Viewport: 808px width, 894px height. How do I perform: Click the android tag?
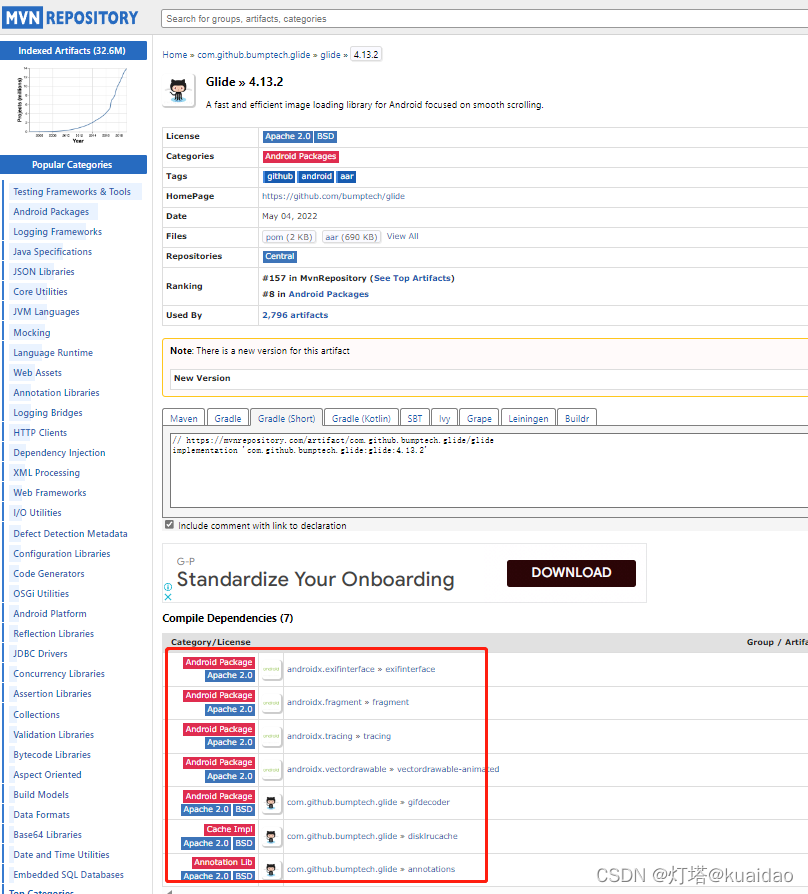tap(316, 176)
